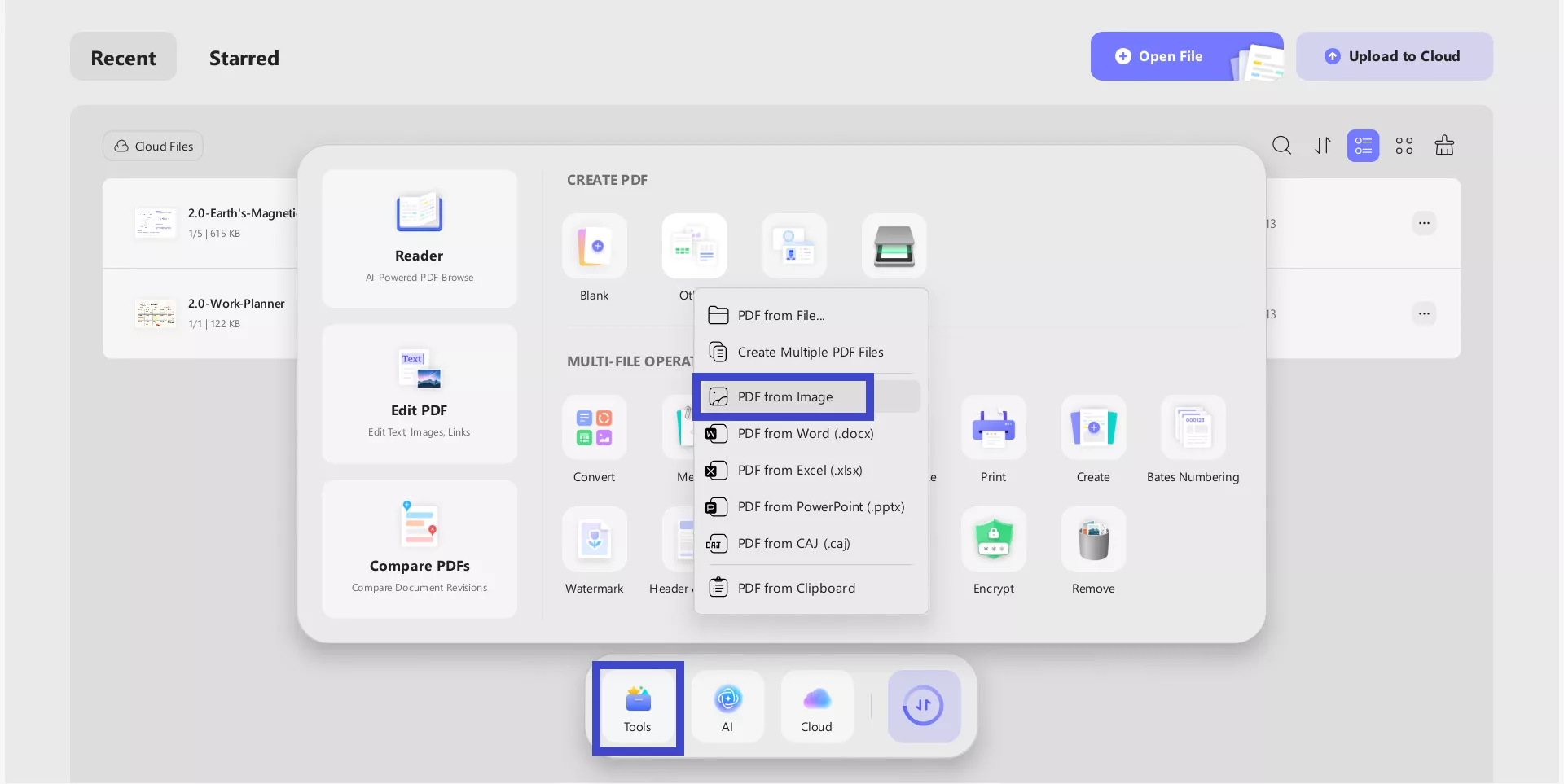The width and height of the screenshot is (1564, 784).
Task: Switch to the Starred tab
Action: [x=244, y=58]
